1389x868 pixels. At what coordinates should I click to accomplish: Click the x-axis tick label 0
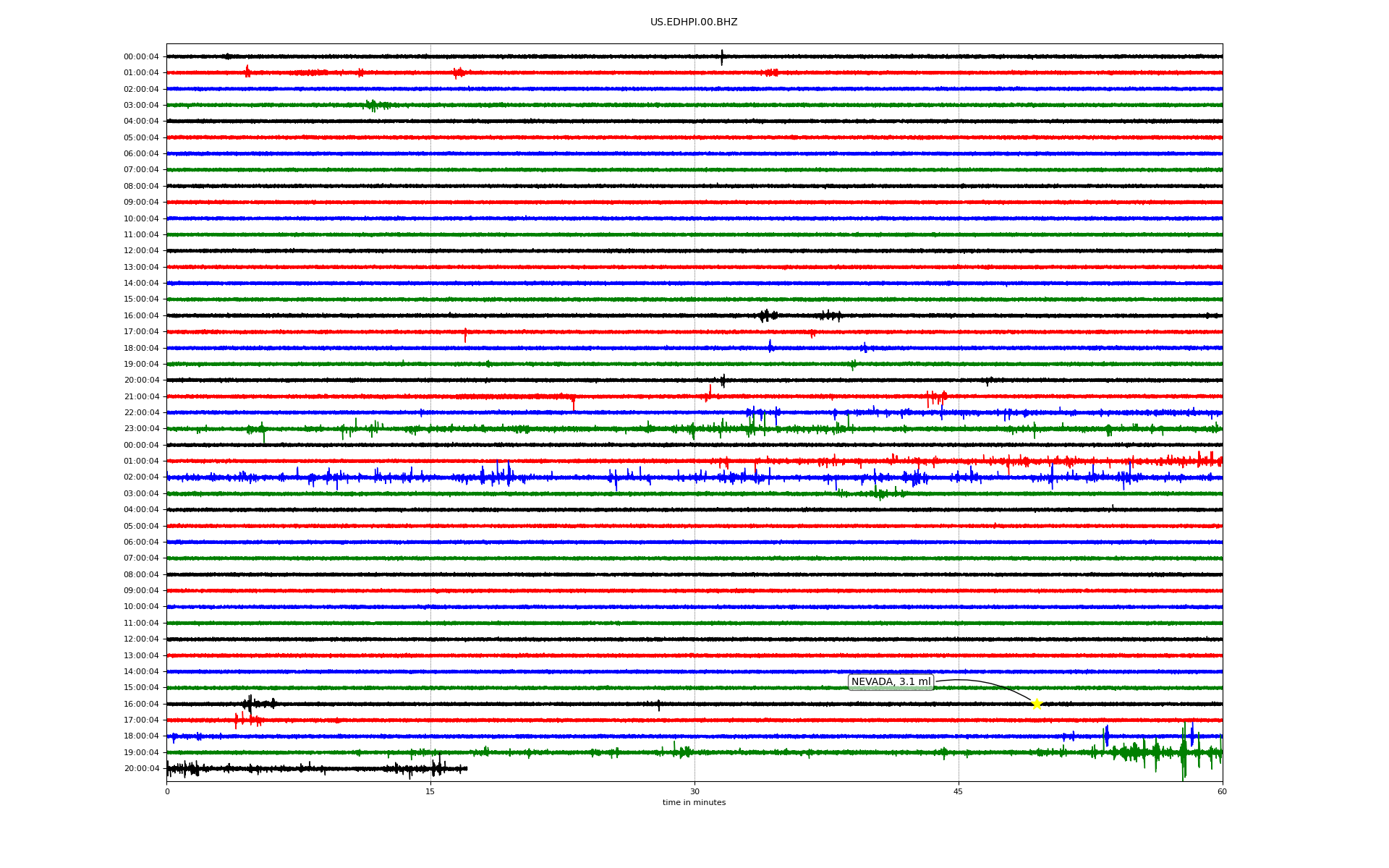pos(167,791)
